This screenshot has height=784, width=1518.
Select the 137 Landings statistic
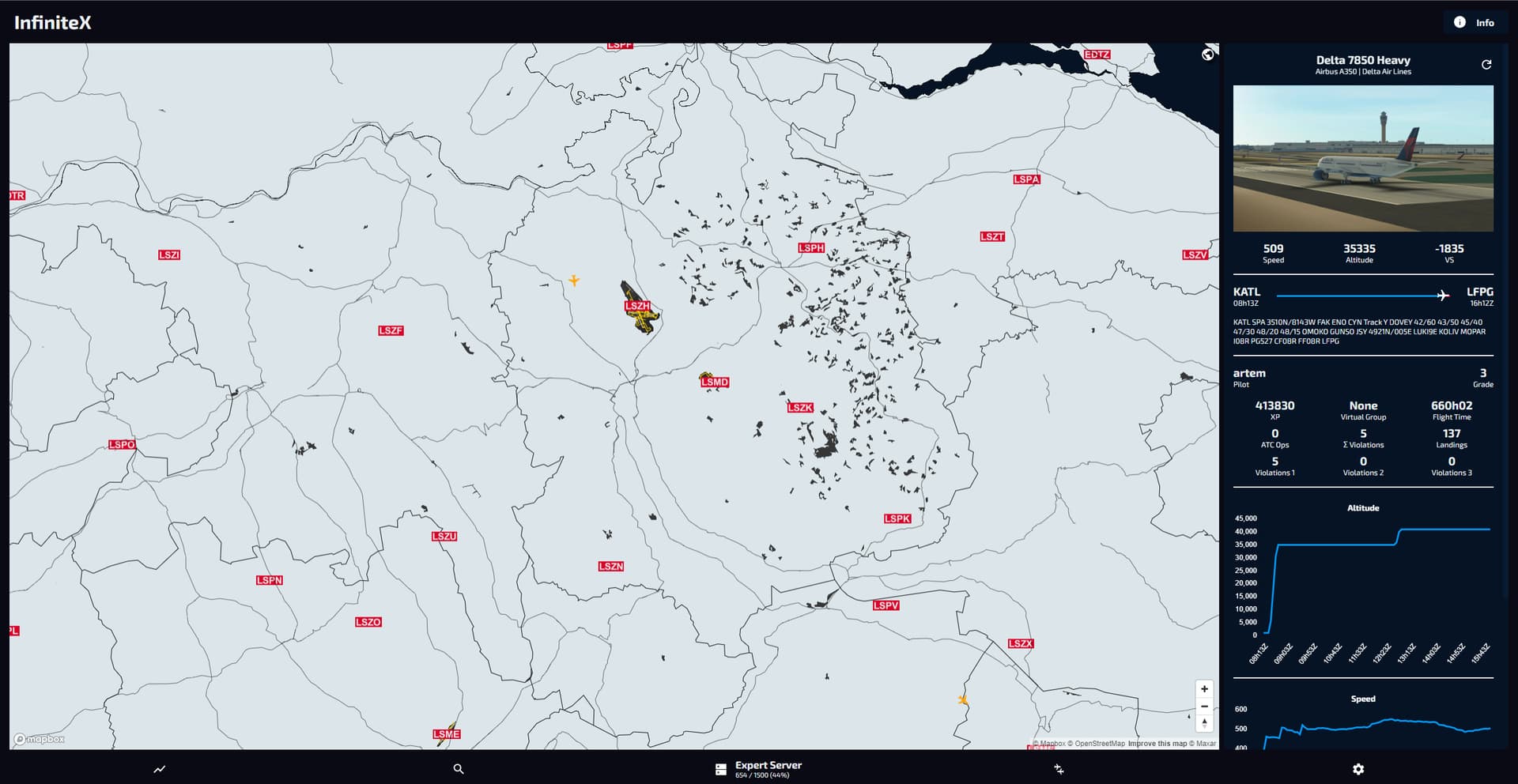[x=1452, y=433]
